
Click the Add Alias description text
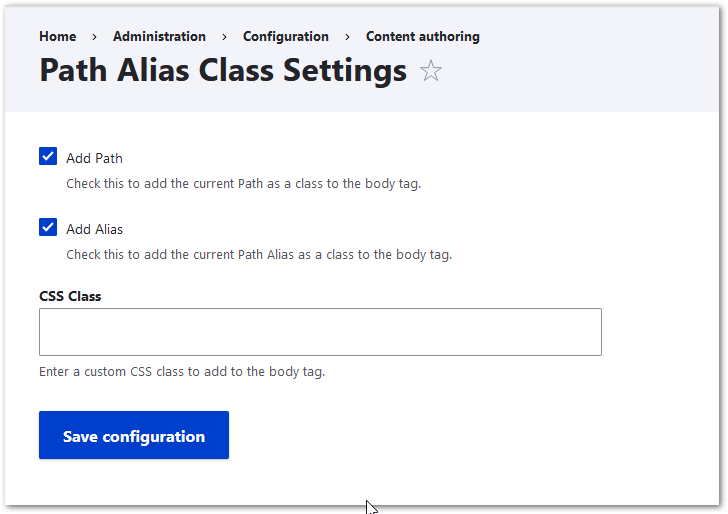259,255
